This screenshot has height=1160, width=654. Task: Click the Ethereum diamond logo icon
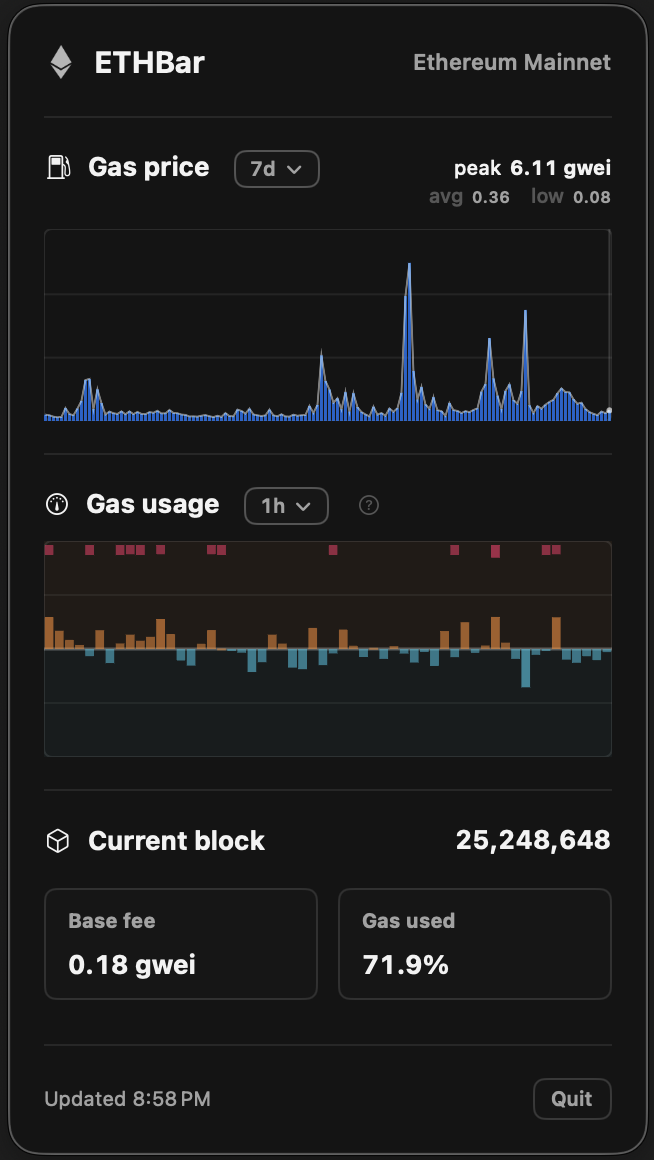pyautogui.click(x=61, y=63)
